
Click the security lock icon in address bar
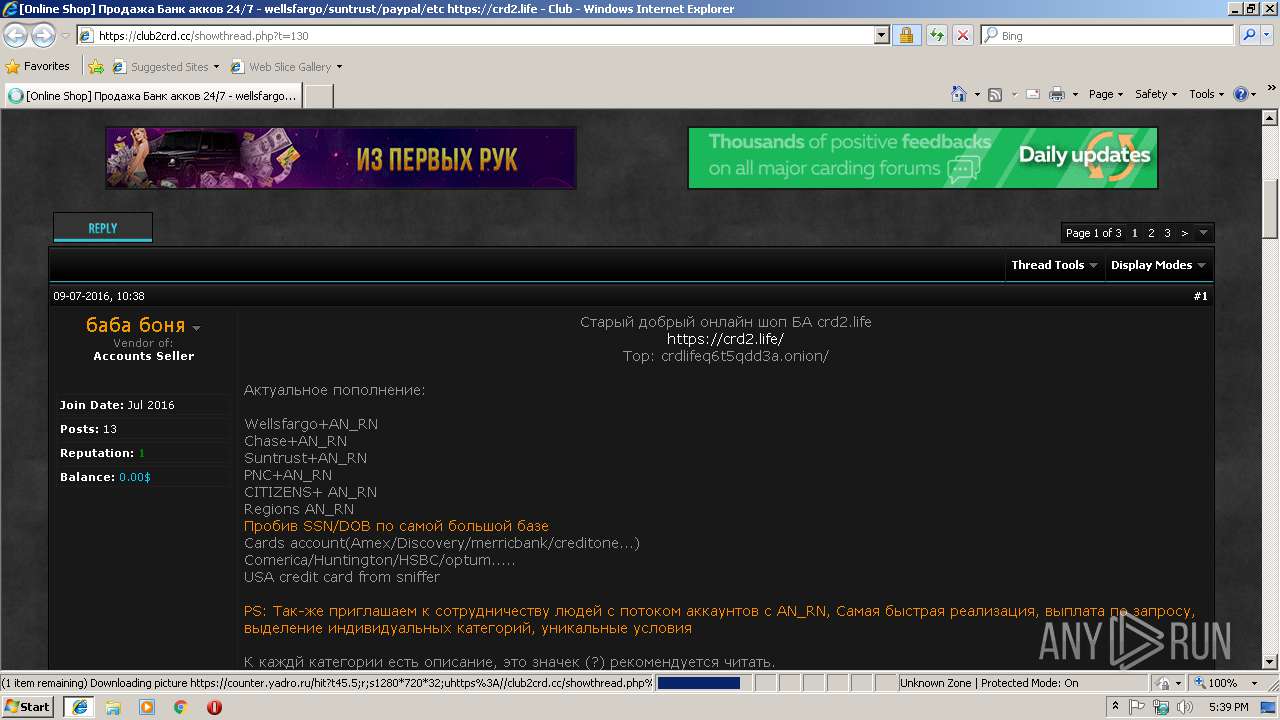906,35
